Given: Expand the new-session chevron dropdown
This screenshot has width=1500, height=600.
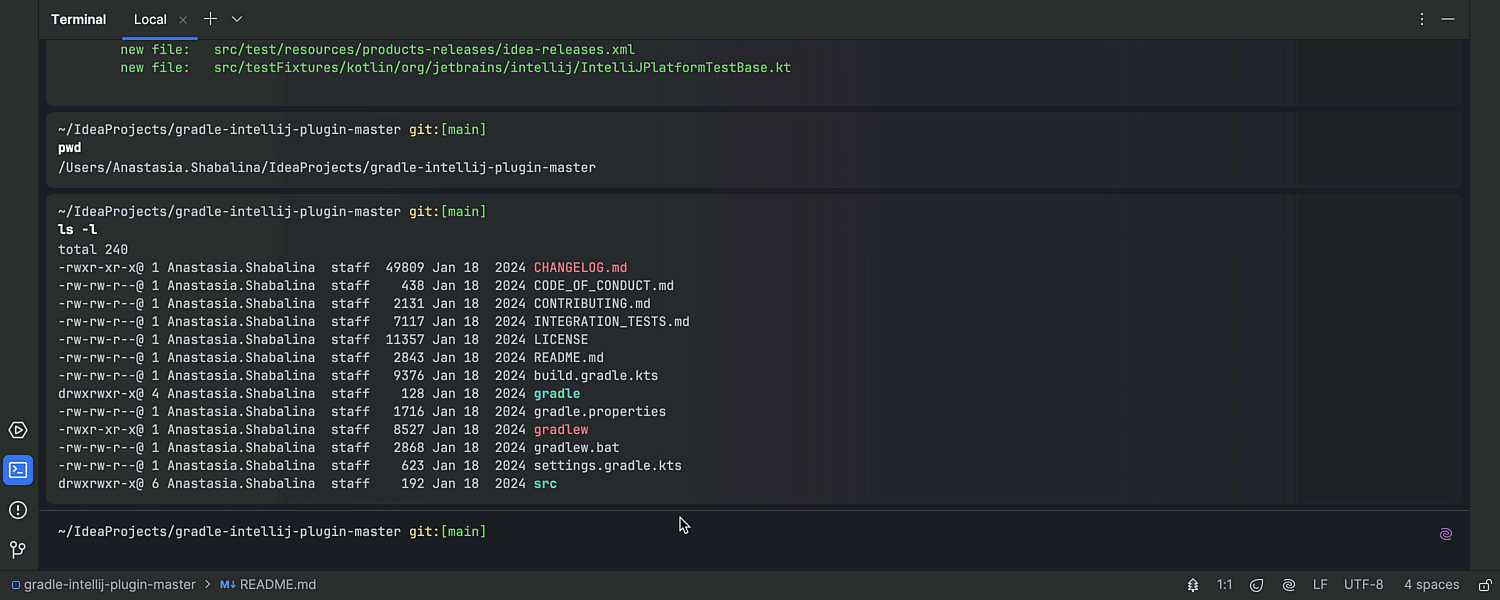Looking at the screenshot, I should 237,19.
